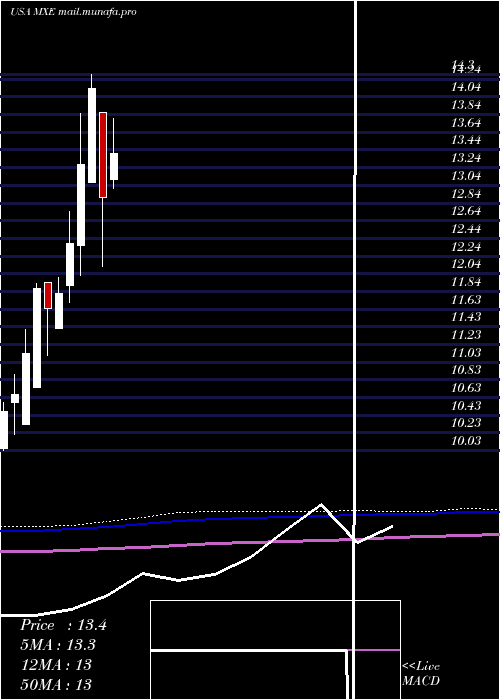Image resolution: width=500 pixels, height=700 pixels.
Task: Click the 13.04 price axis label
Action: (x=466, y=176)
